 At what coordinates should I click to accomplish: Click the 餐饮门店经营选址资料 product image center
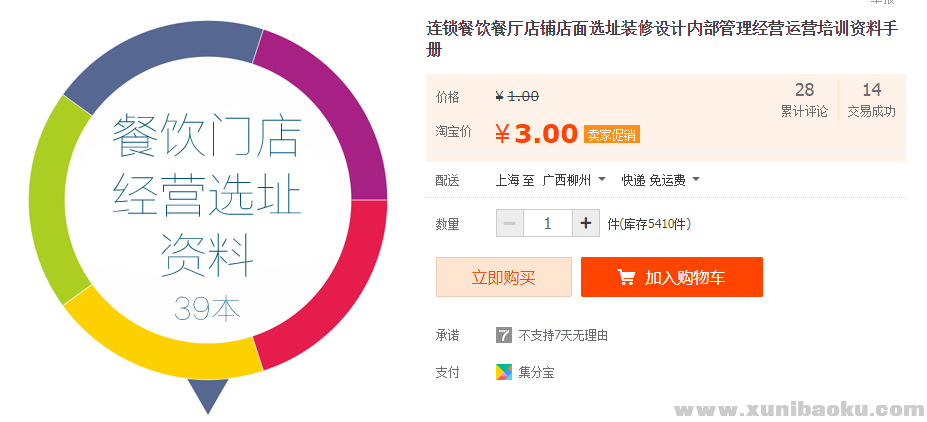(207, 200)
